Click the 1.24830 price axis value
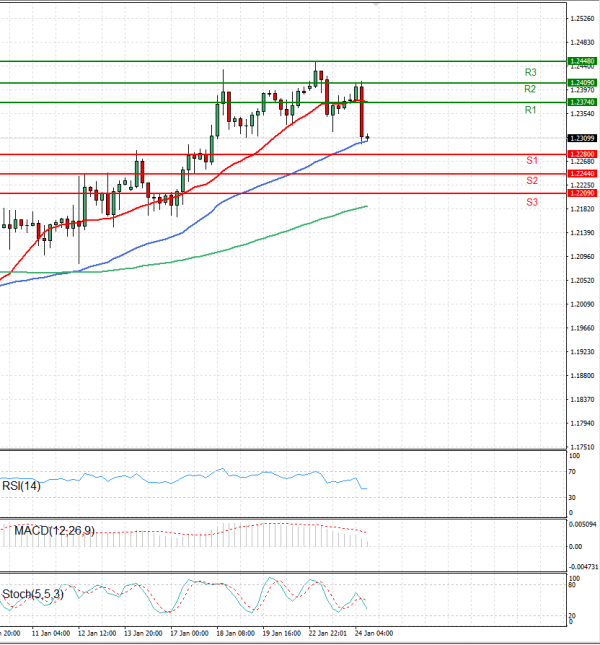Screen dimensions: 600x645 click(583, 43)
